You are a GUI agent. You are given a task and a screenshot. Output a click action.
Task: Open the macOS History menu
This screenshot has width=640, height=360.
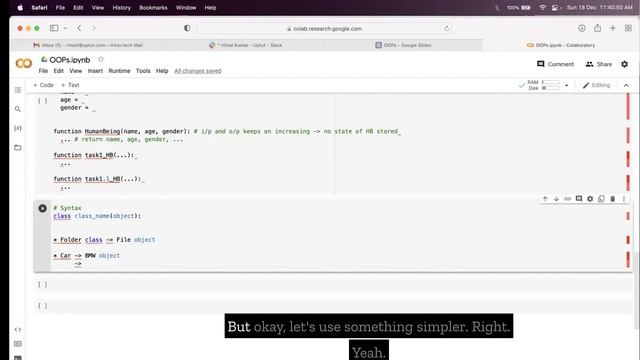(121, 7)
